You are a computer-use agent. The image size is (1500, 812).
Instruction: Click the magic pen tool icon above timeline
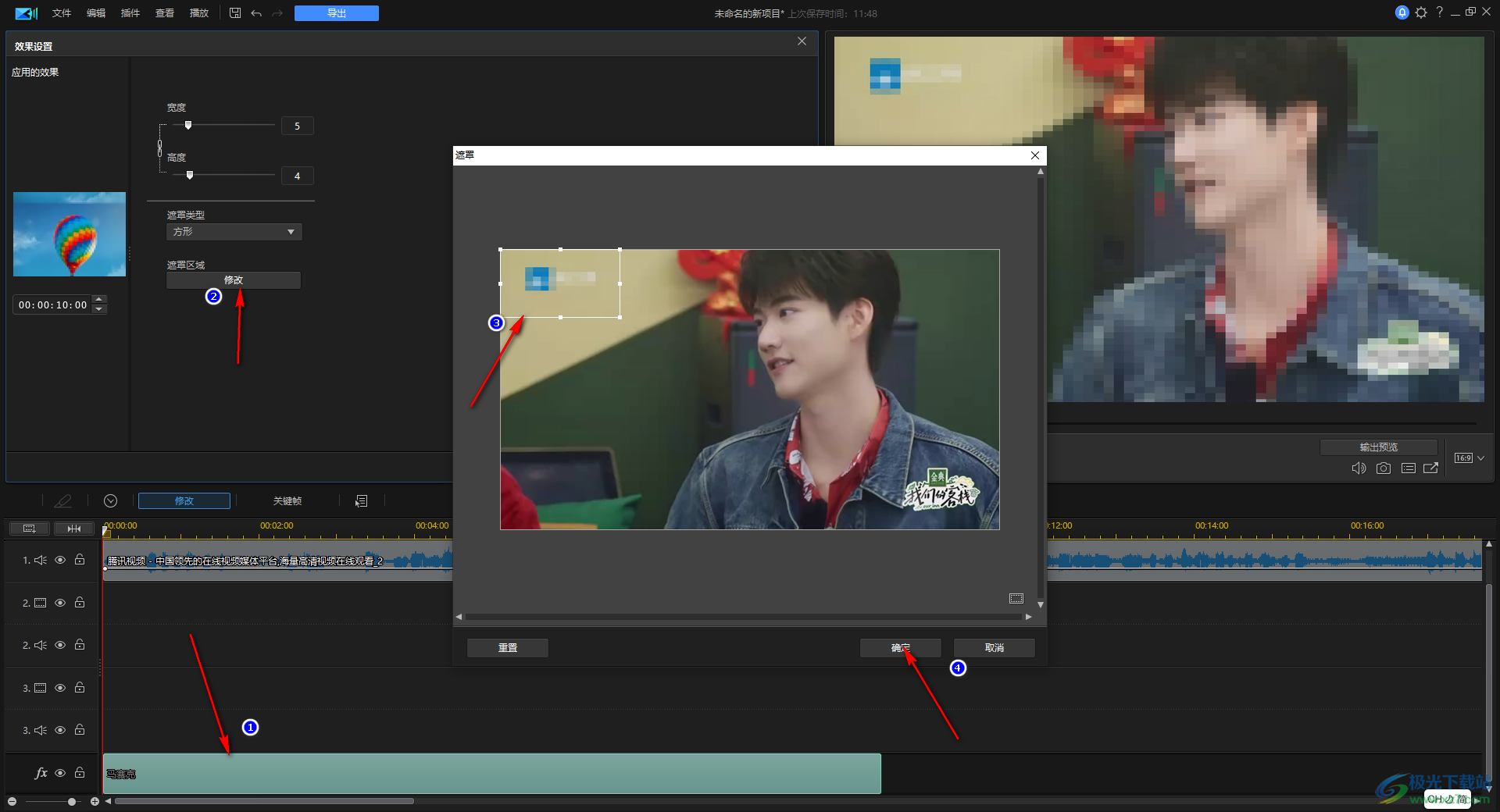(x=62, y=501)
